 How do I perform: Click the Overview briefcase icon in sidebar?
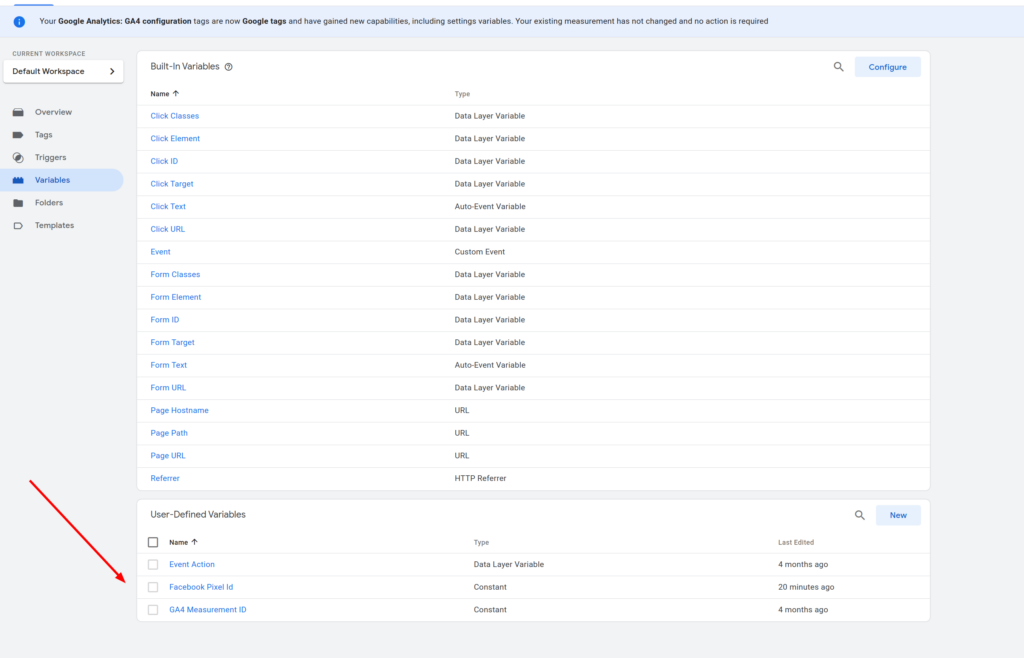pos(18,112)
